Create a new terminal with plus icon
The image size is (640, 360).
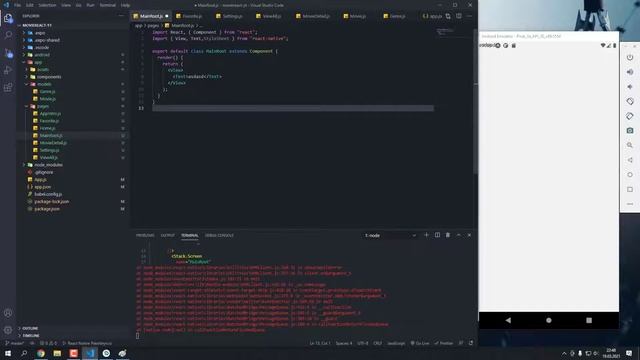[426, 235]
